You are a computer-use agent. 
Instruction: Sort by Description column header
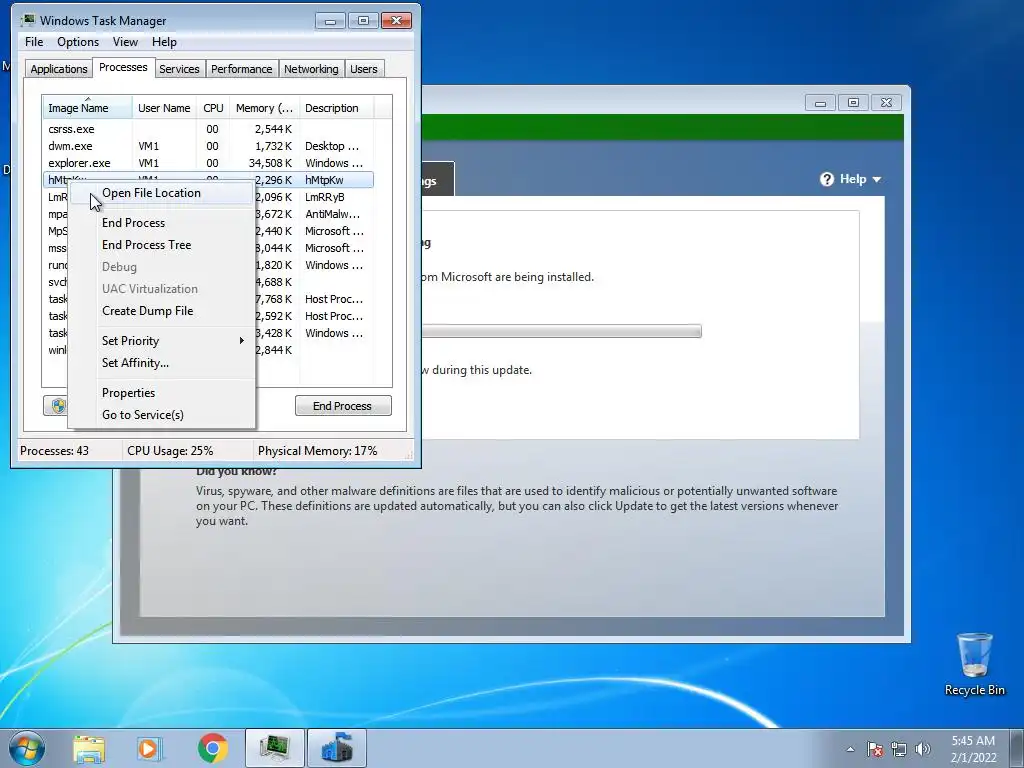click(336, 108)
